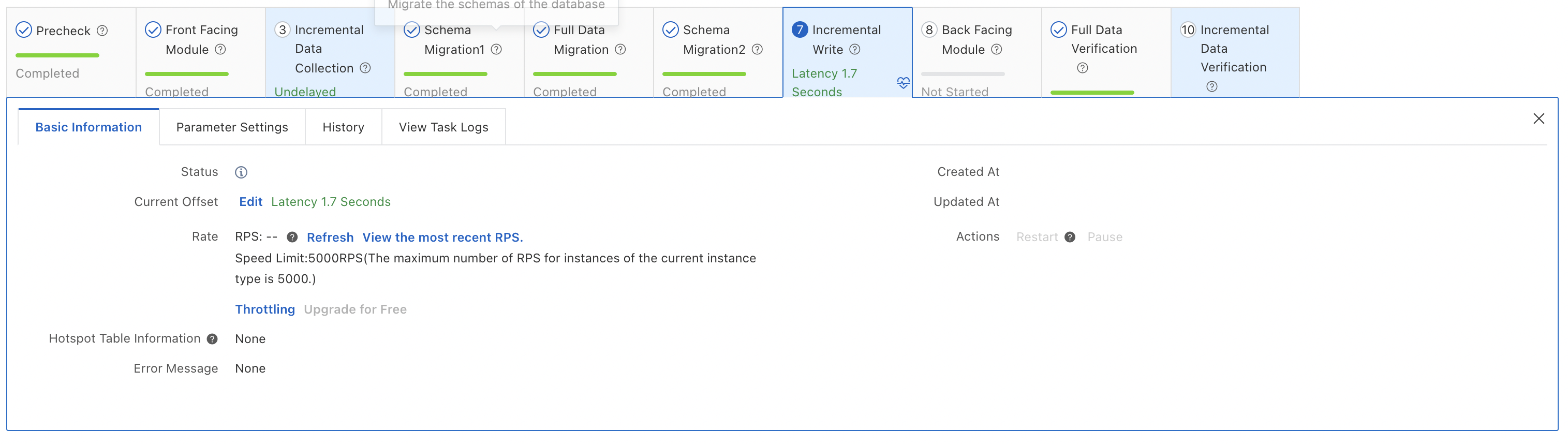Click help icon beside Schema Migration2

pos(757,49)
